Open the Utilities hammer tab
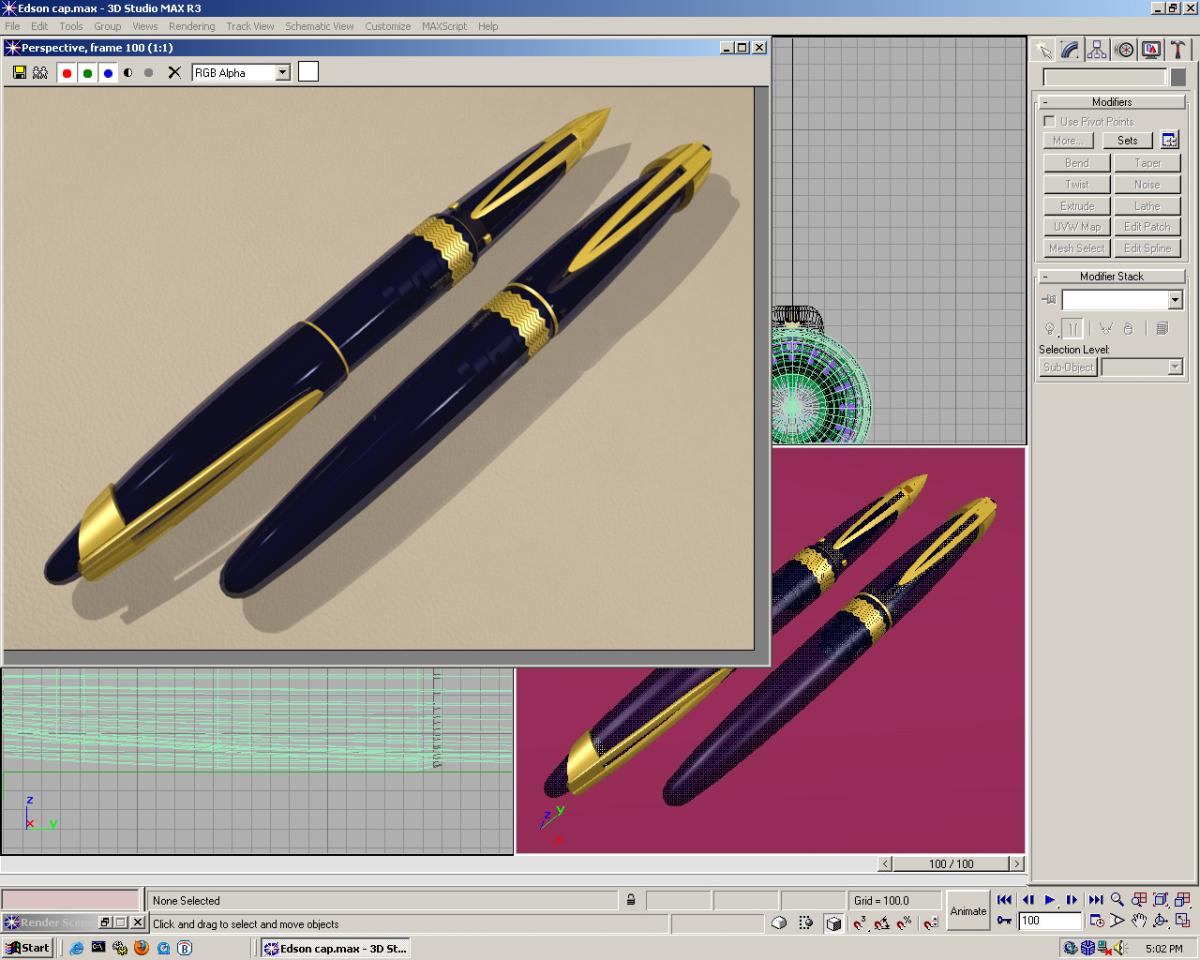The width and height of the screenshot is (1200, 960). pyautogui.click(x=1178, y=50)
